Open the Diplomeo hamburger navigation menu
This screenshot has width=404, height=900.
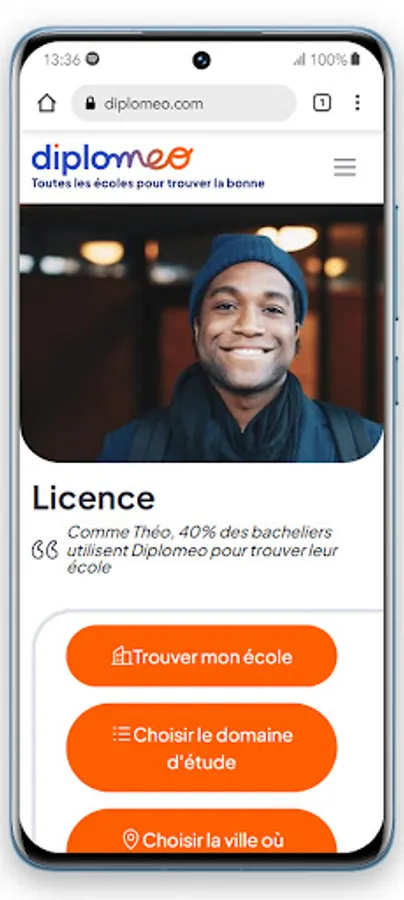tap(345, 167)
